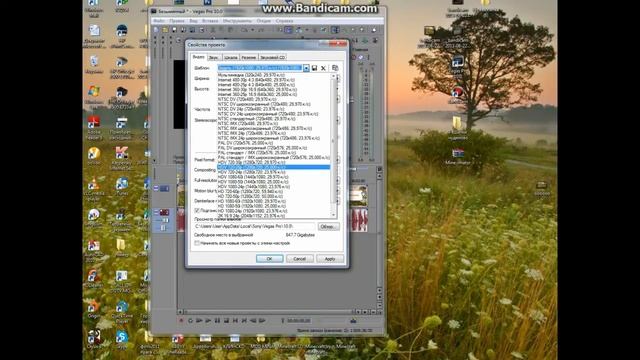Switch to the Резюме tab
This screenshot has width=640, height=360.
pos(249,58)
